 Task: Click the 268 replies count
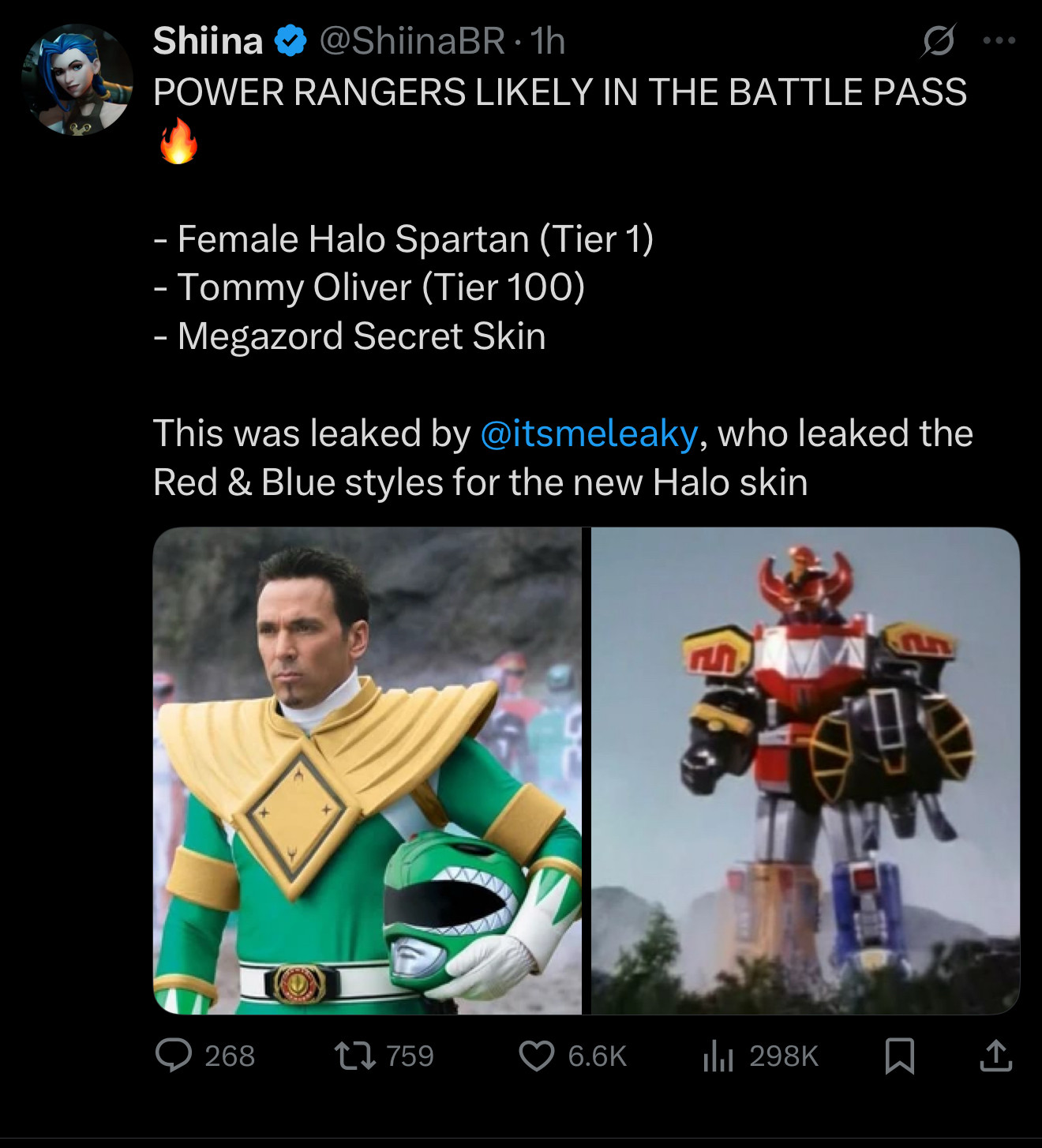(230, 1056)
